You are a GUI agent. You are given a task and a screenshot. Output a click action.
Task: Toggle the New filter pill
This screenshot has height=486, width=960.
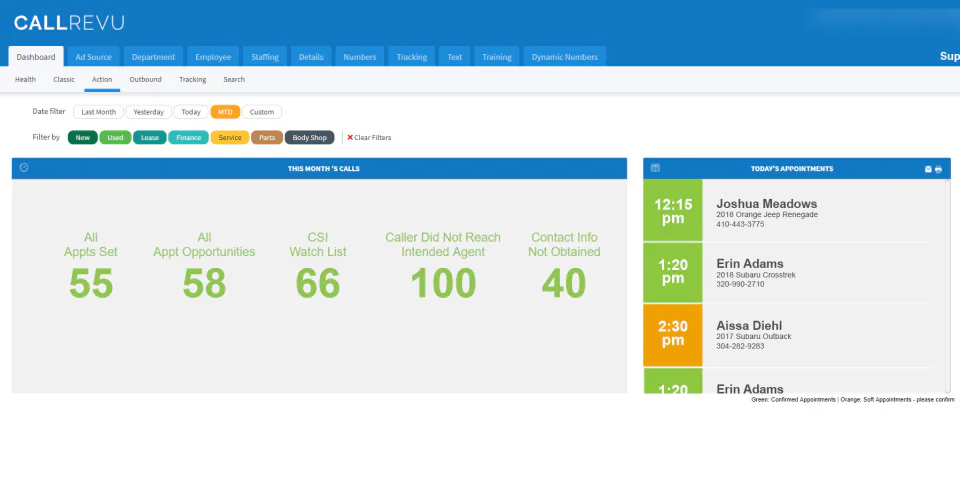(x=83, y=138)
